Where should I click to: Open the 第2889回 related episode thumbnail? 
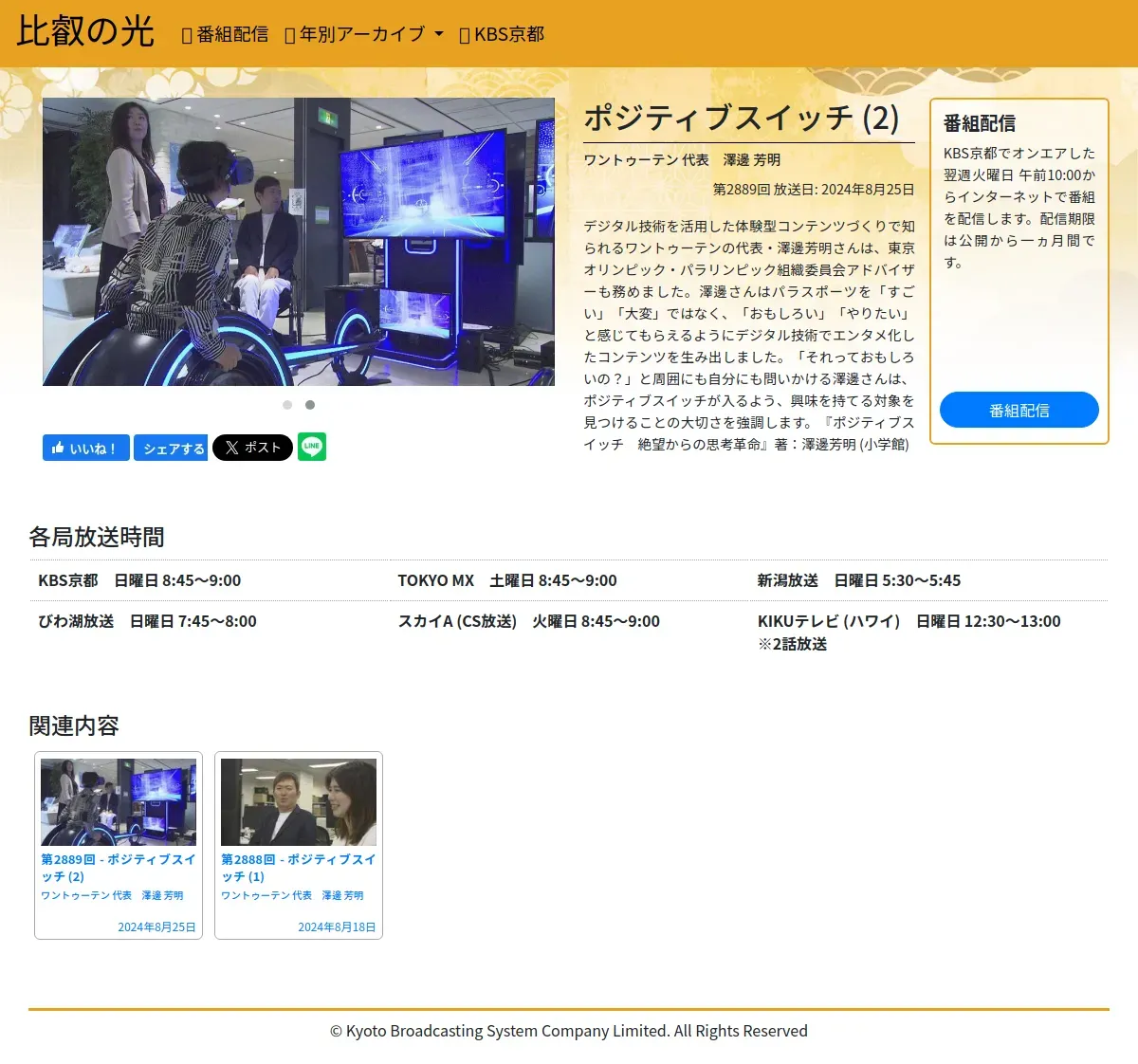[x=119, y=802]
